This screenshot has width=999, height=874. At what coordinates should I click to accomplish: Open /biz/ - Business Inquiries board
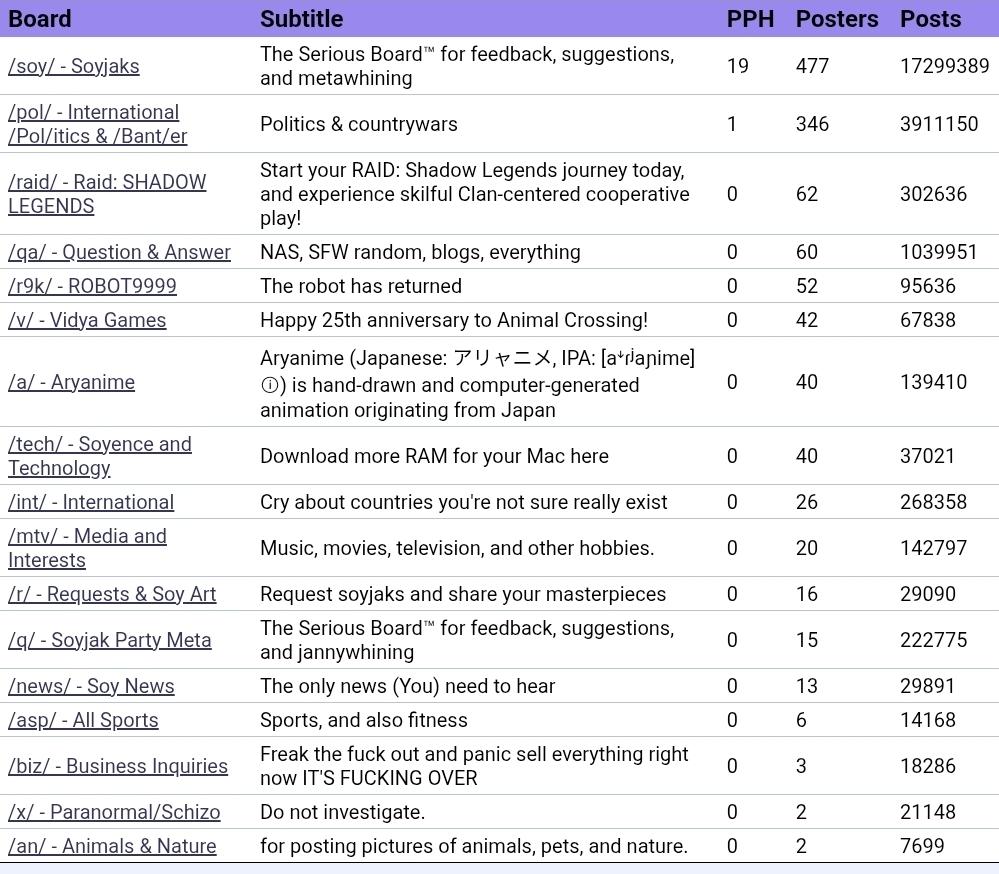click(118, 766)
